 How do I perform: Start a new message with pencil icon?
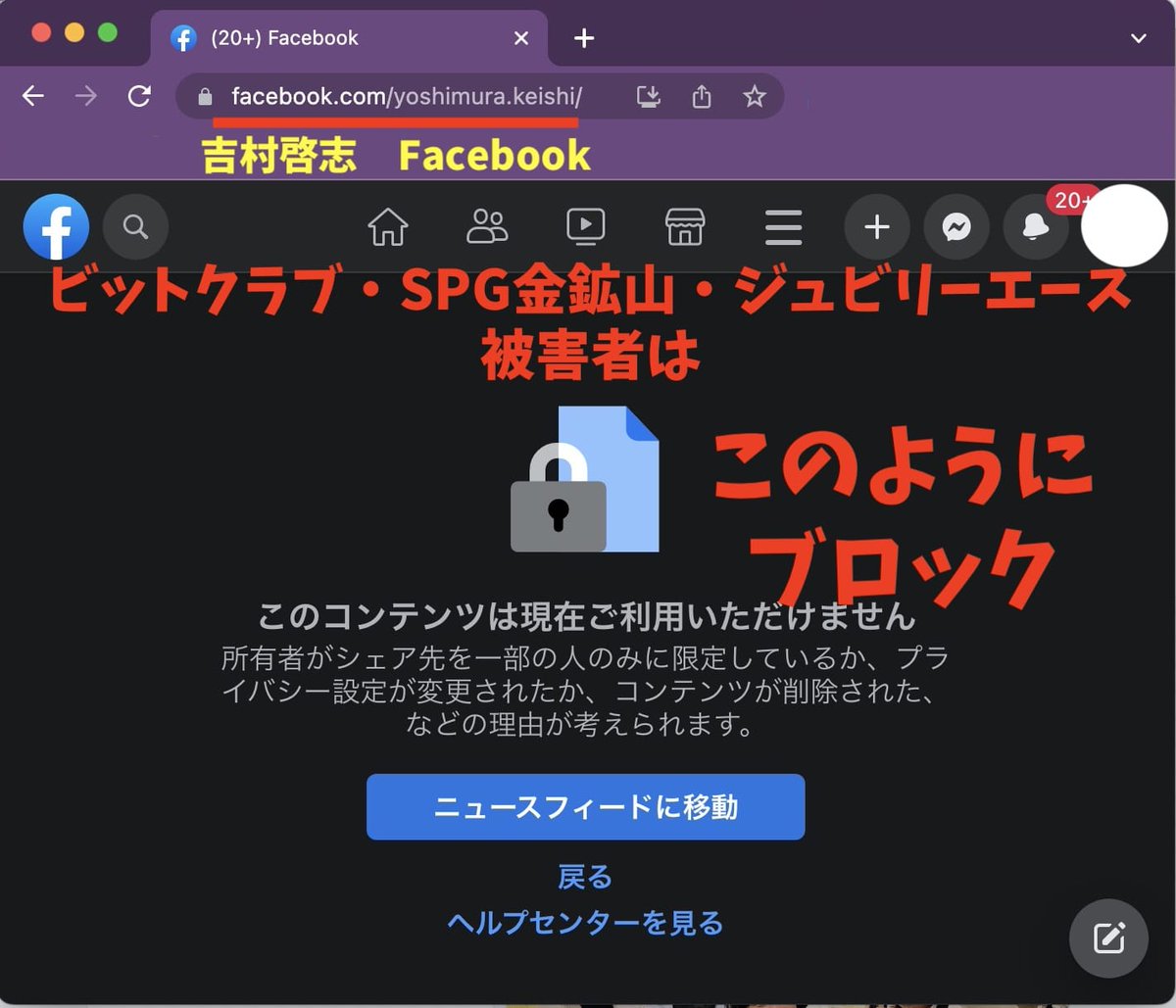tap(1109, 938)
